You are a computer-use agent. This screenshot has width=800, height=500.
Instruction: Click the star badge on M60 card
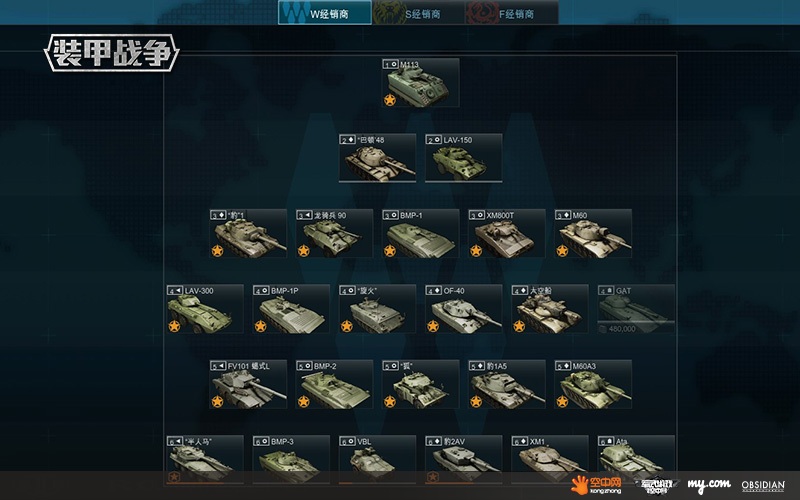pyautogui.click(x=562, y=251)
